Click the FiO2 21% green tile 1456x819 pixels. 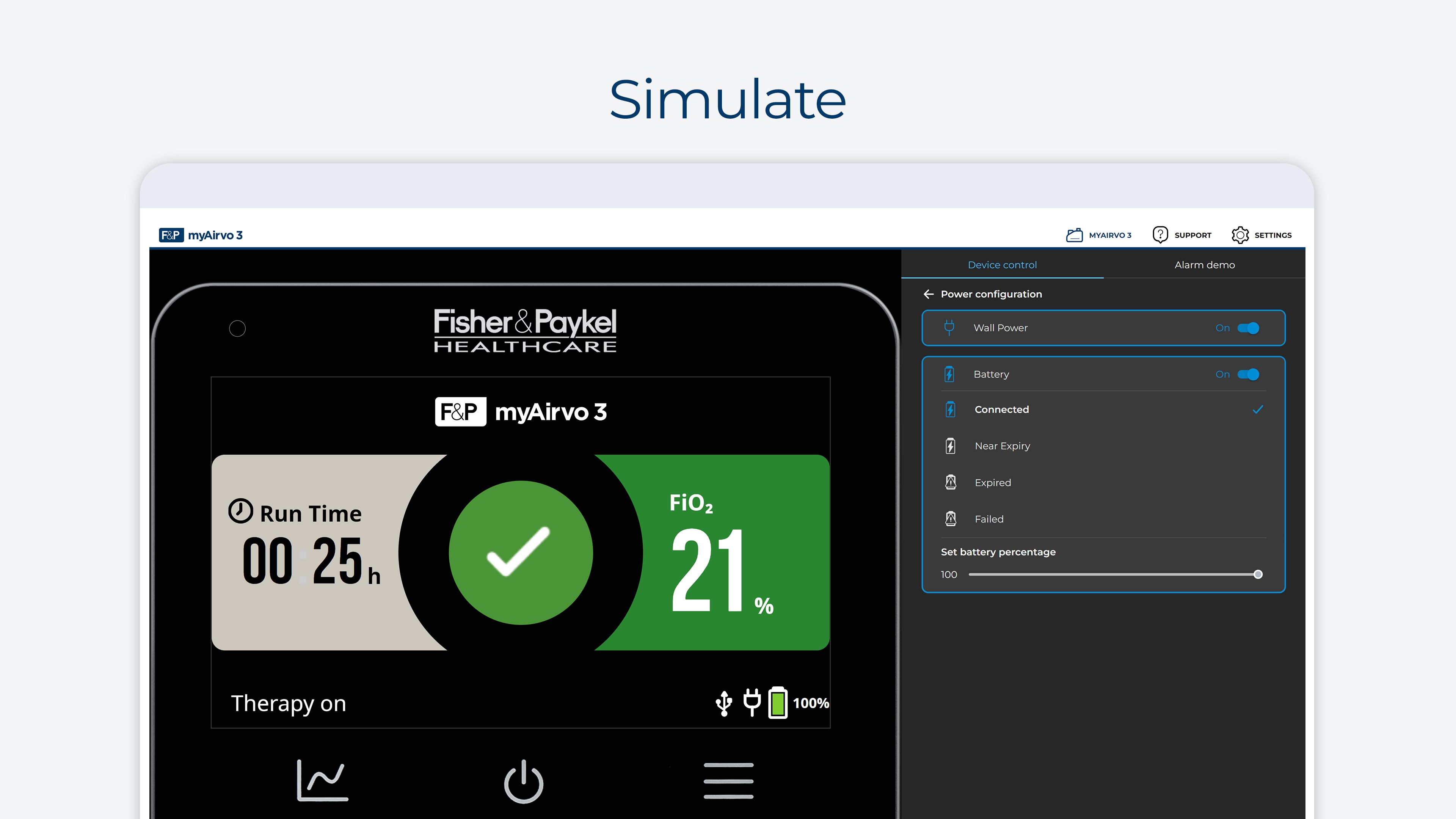[735, 554]
